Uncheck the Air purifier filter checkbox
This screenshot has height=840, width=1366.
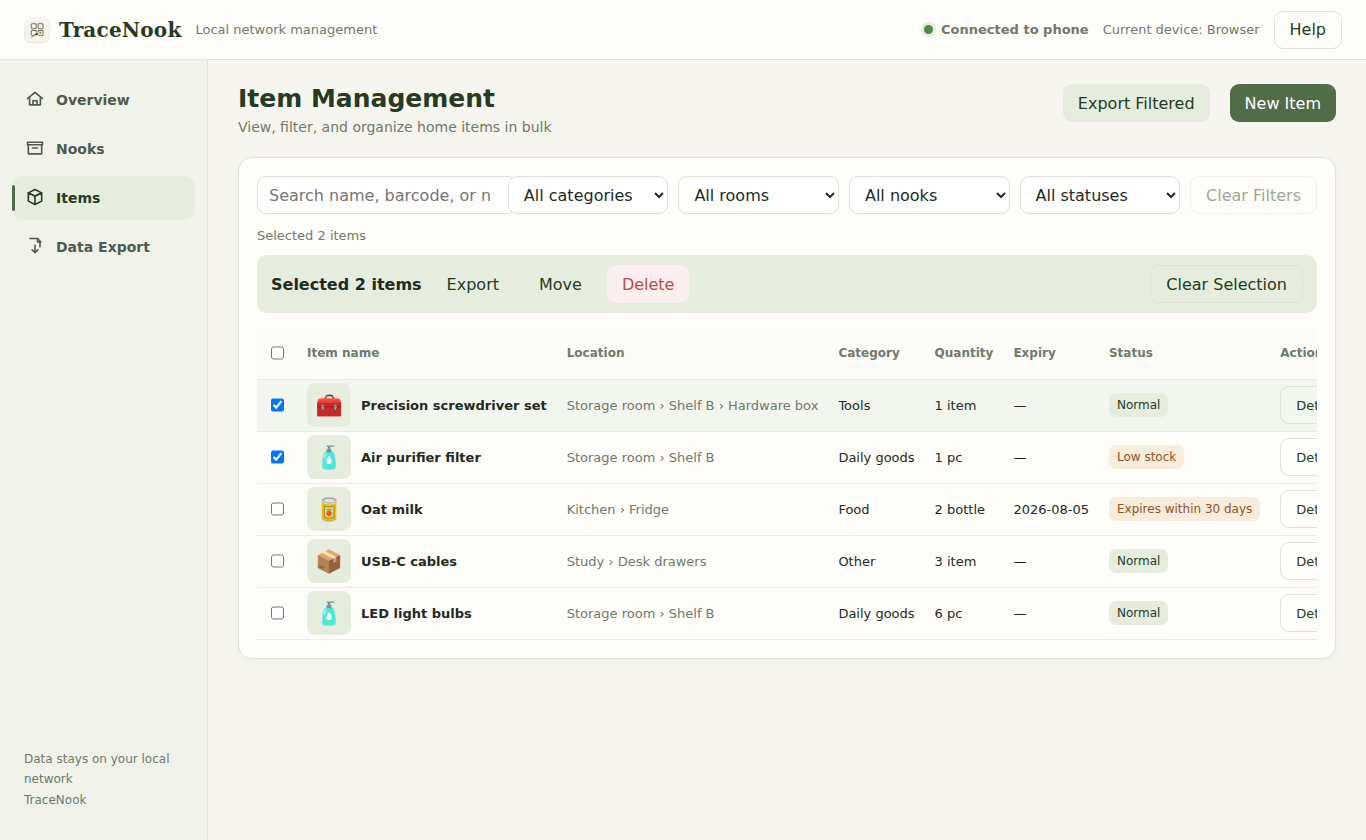point(277,457)
